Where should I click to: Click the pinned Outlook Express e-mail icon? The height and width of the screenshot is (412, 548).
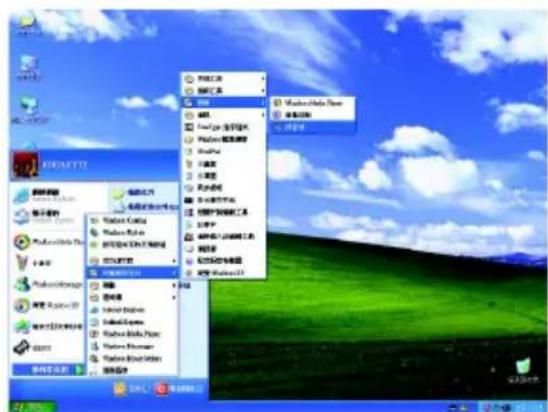[22, 216]
